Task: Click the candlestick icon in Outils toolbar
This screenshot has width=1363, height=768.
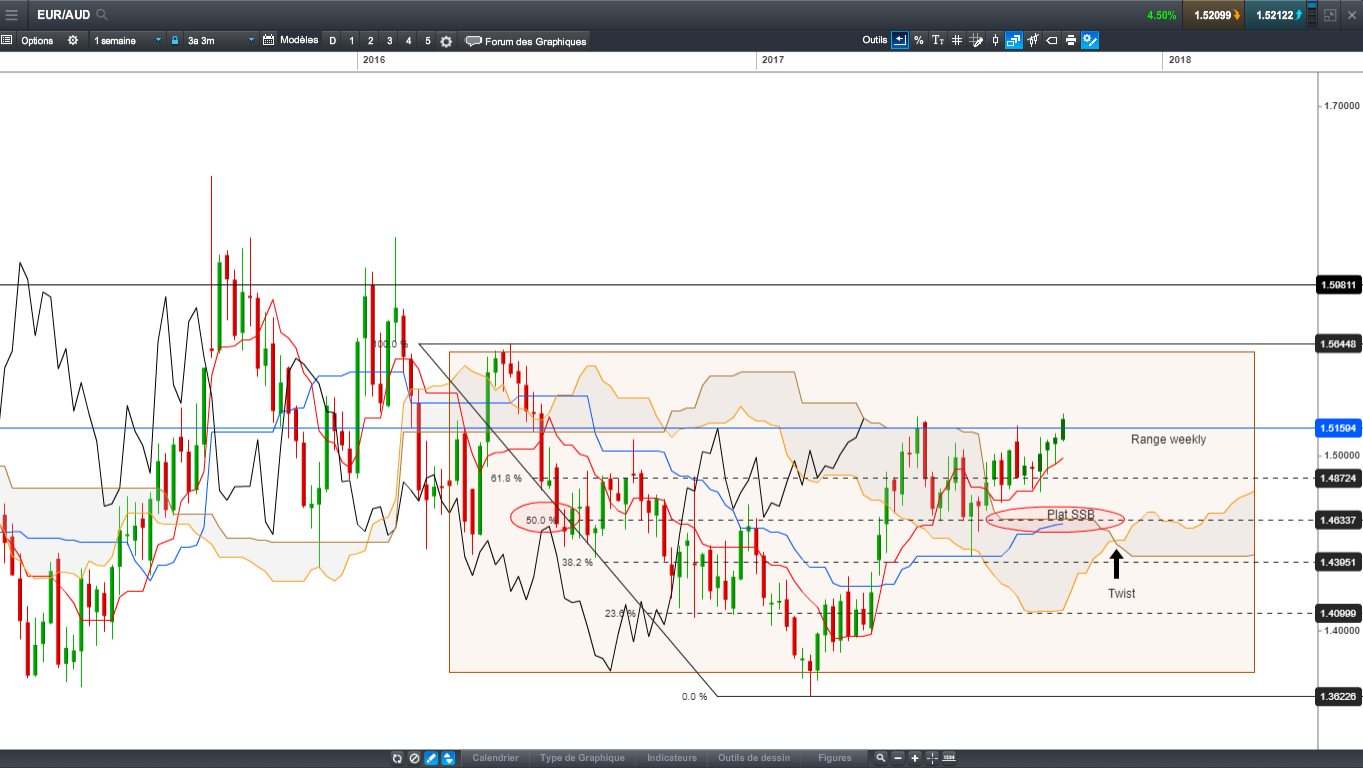Action: point(994,40)
